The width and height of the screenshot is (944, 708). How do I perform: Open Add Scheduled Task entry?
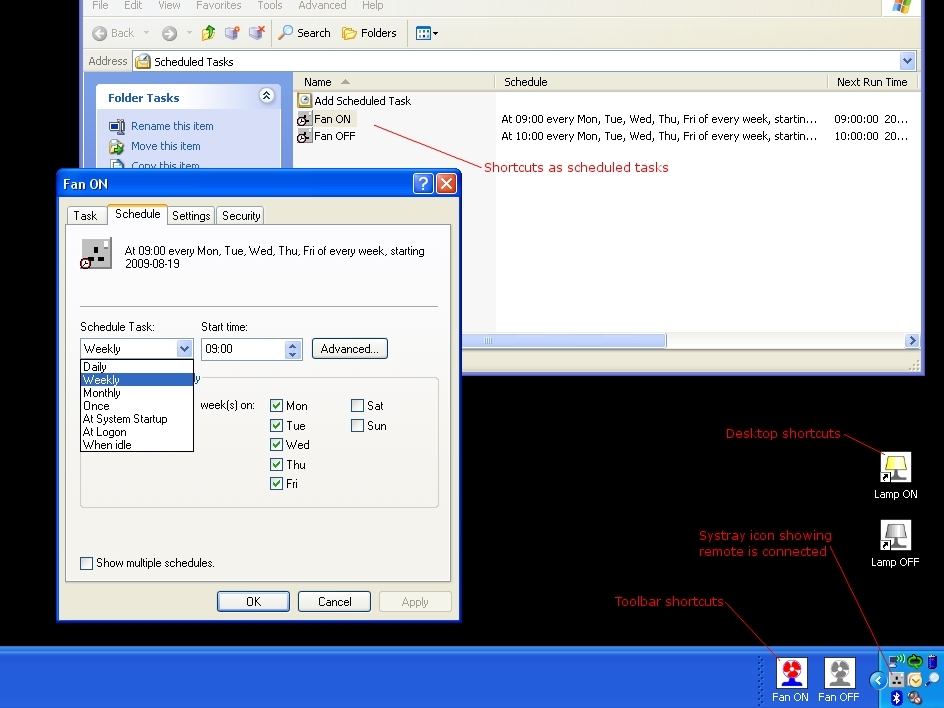click(355, 101)
